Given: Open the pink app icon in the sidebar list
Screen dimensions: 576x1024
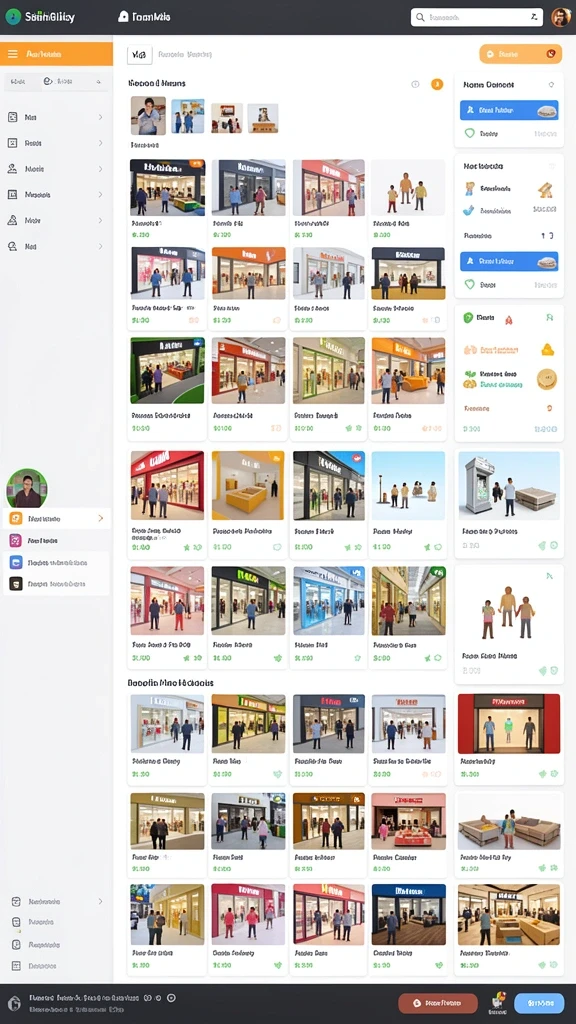Looking at the screenshot, I should click(x=16, y=540).
